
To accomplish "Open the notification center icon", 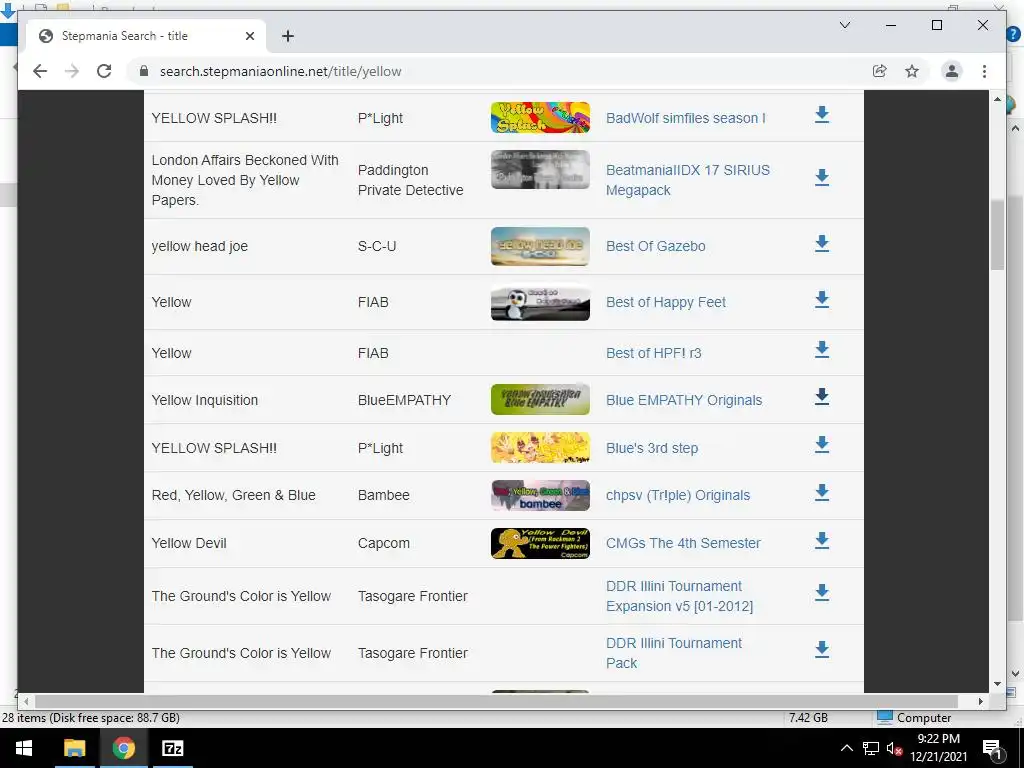I will pos(991,749).
